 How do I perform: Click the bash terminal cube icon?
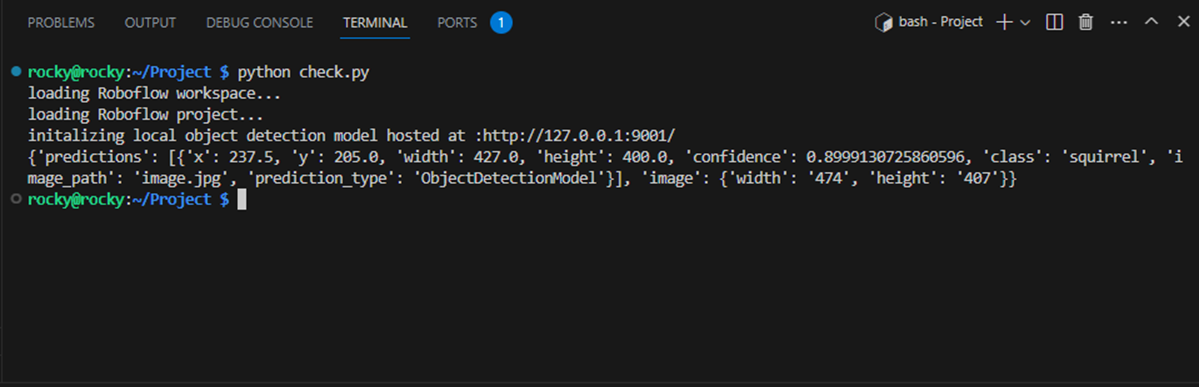(883, 23)
